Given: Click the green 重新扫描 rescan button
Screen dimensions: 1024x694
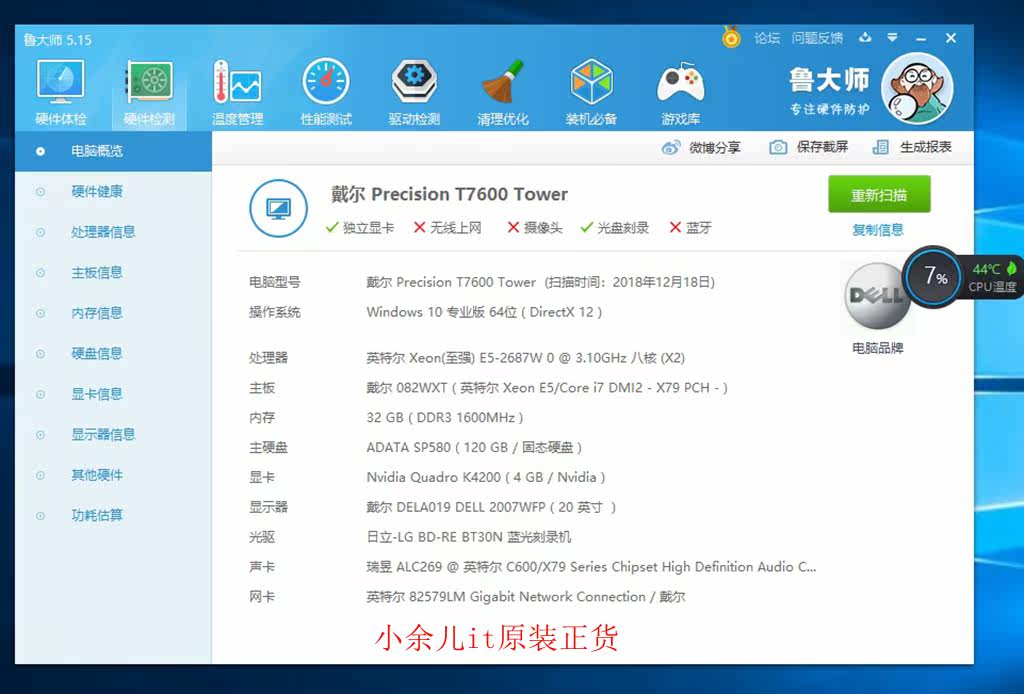Looking at the screenshot, I should (x=879, y=195).
